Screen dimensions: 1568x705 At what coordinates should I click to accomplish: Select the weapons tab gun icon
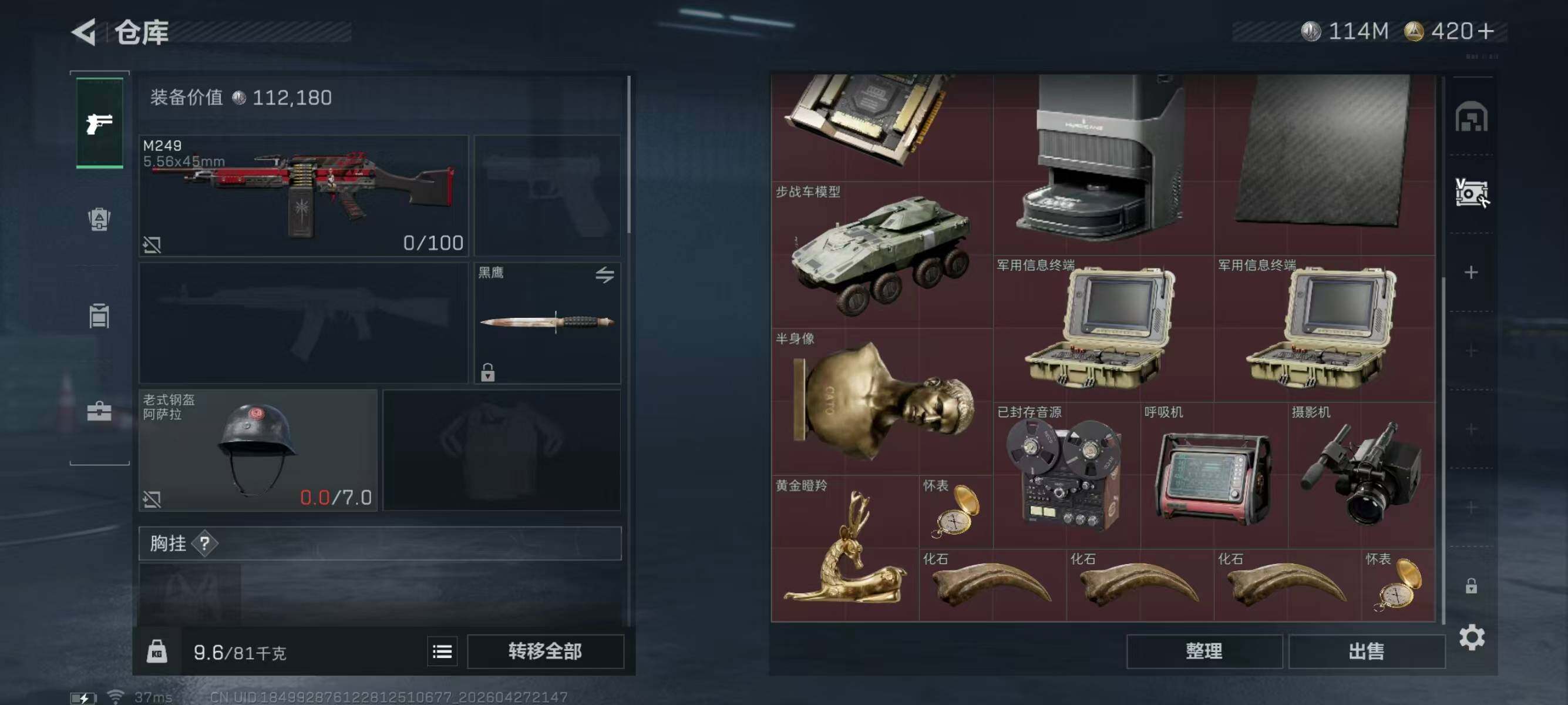pyautogui.click(x=99, y=123)
